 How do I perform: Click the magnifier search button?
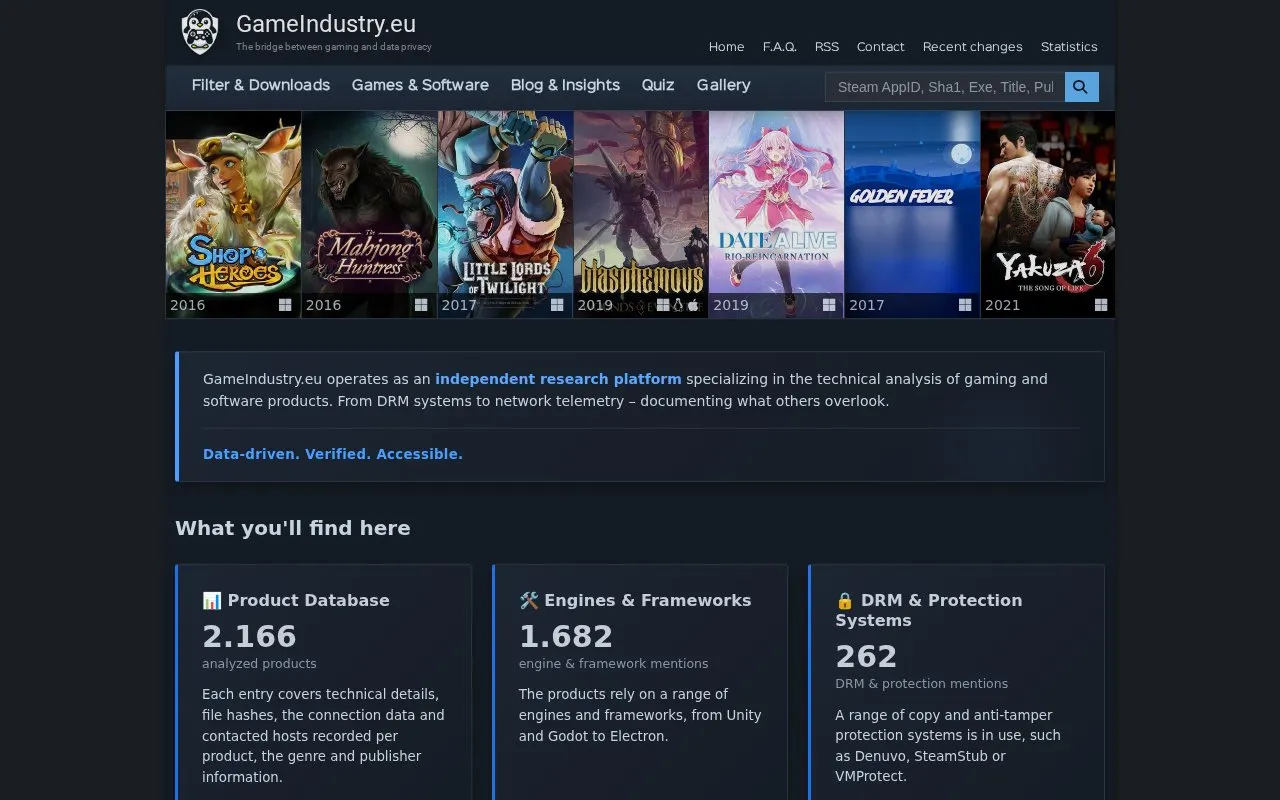(x=1081, y=87)
